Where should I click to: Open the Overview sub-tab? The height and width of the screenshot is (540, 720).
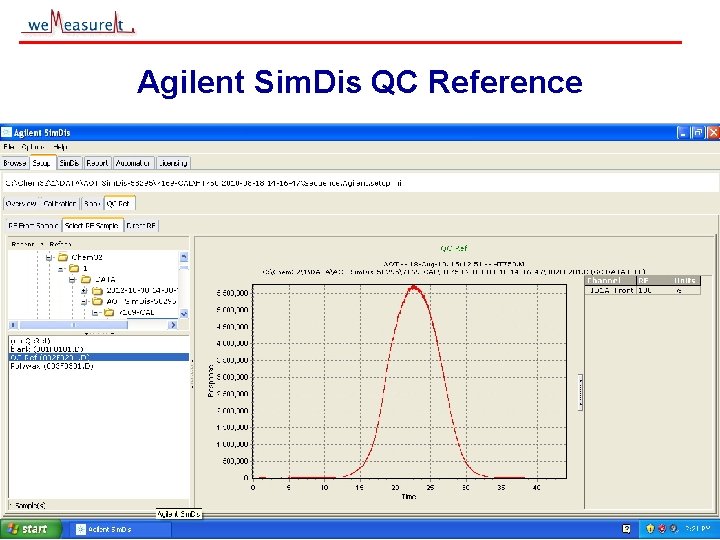point(22,203)
